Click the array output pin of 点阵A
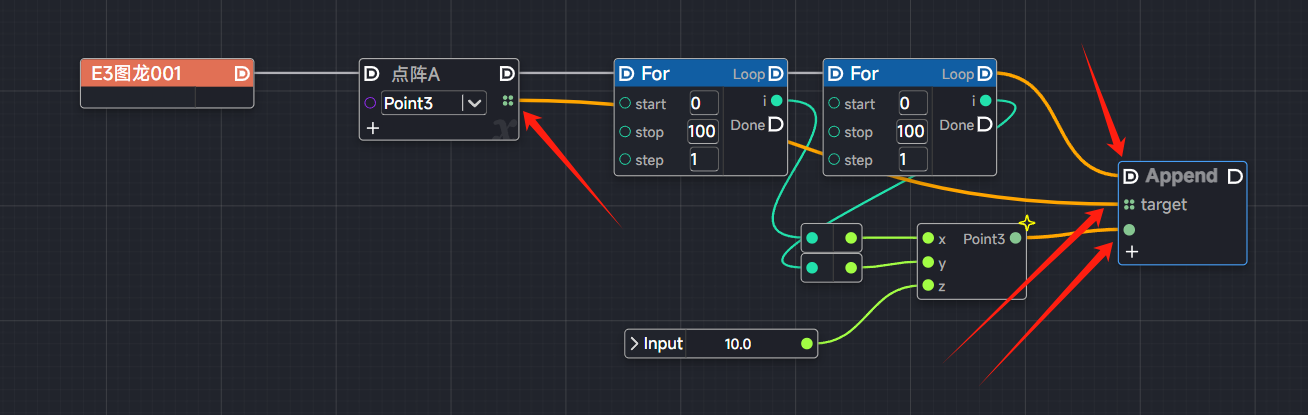This screenshot has width=1308, height=415. point(508,101)
